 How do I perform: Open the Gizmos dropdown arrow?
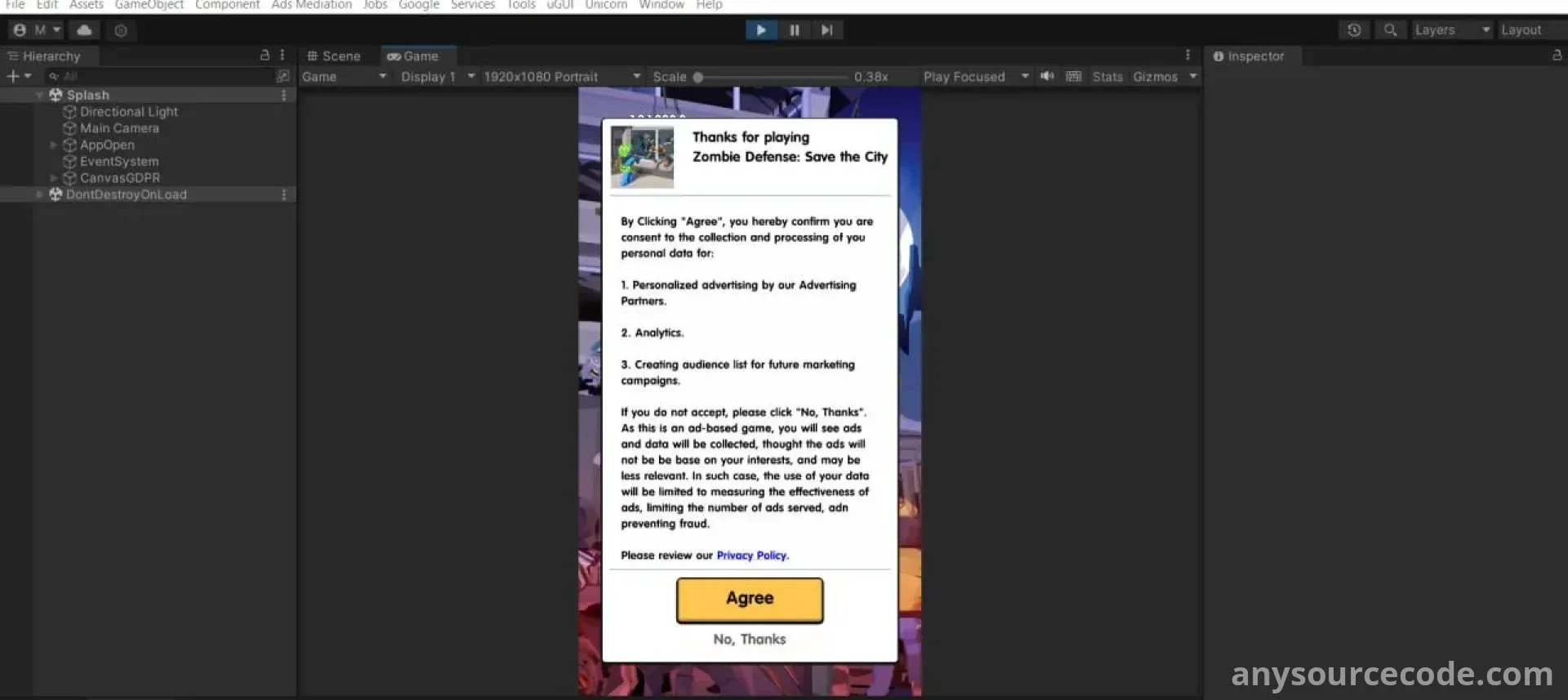point(1193,77)
